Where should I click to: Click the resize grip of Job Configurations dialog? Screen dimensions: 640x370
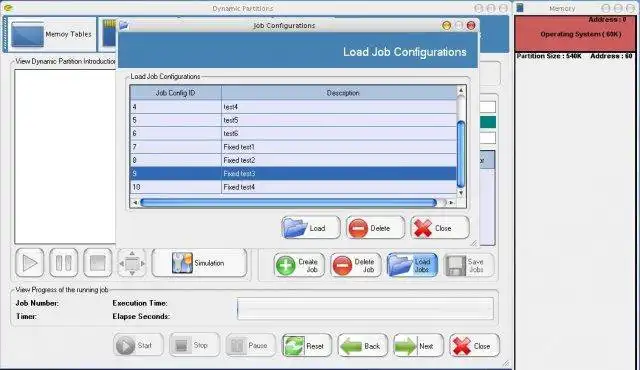pyautogui.click(x=473, y=243)
